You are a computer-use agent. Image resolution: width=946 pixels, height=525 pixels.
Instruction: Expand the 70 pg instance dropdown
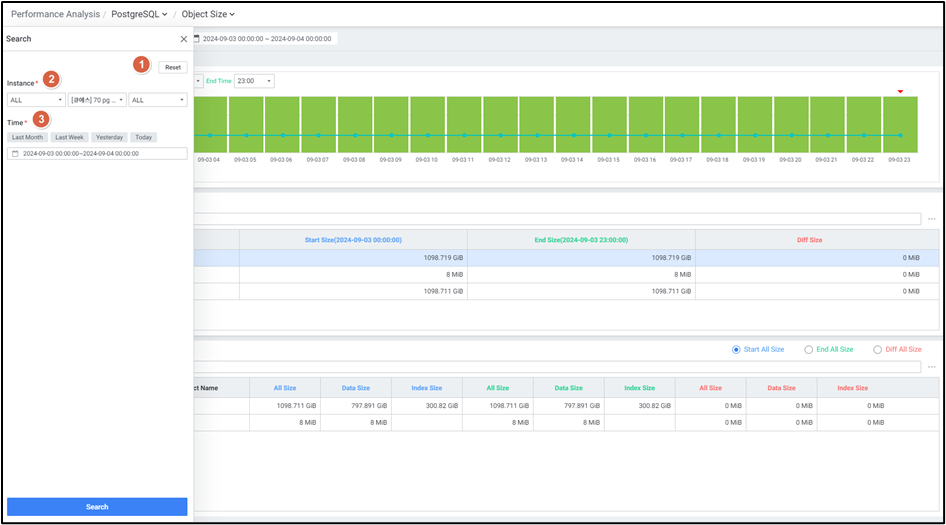[97, 100]
